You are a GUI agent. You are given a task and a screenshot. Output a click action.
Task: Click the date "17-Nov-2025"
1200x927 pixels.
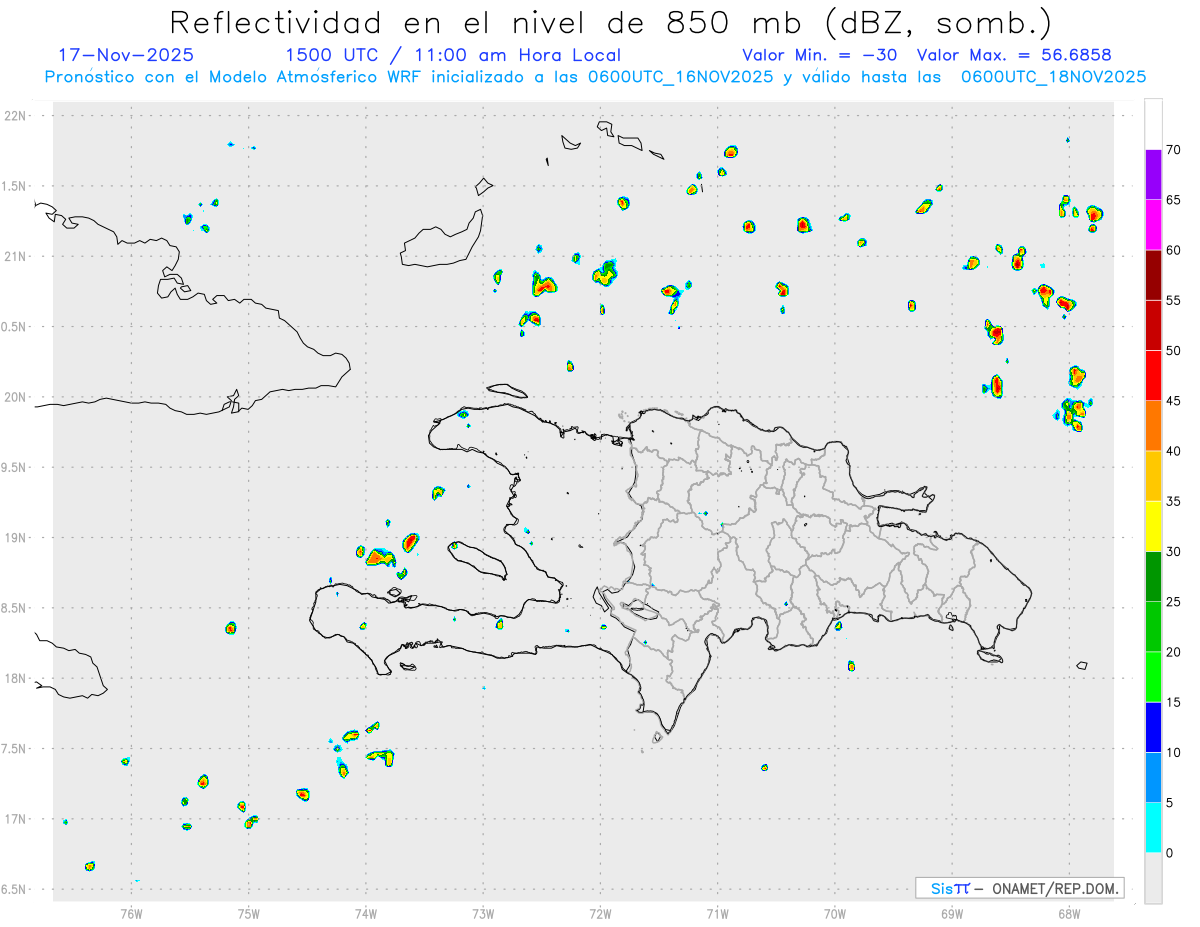click(126, 55)
